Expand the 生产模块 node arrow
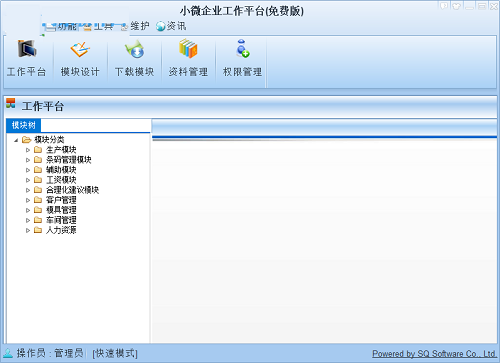The width and height of the screenshot is (500, 363). pos(28,150)
